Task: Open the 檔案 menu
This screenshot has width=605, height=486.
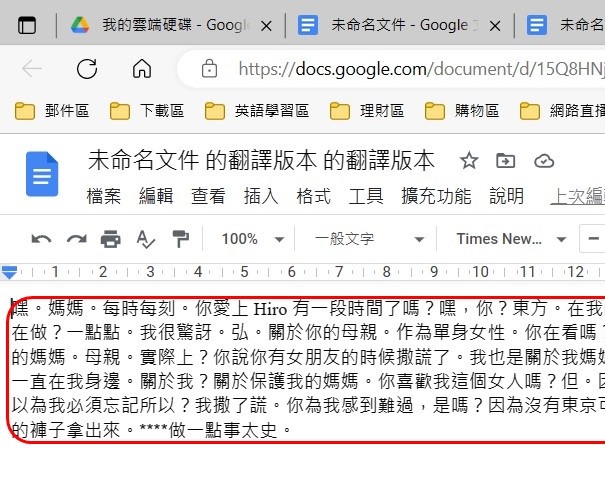Action: (x=104, y=196)
